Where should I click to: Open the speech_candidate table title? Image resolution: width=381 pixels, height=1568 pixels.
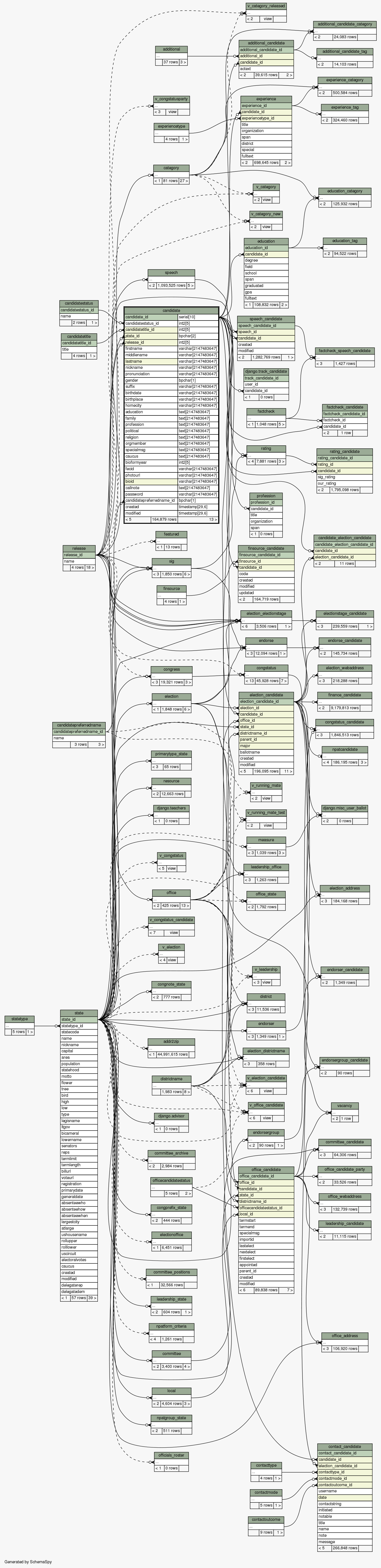pyautogui.click(x=266, y=319)
